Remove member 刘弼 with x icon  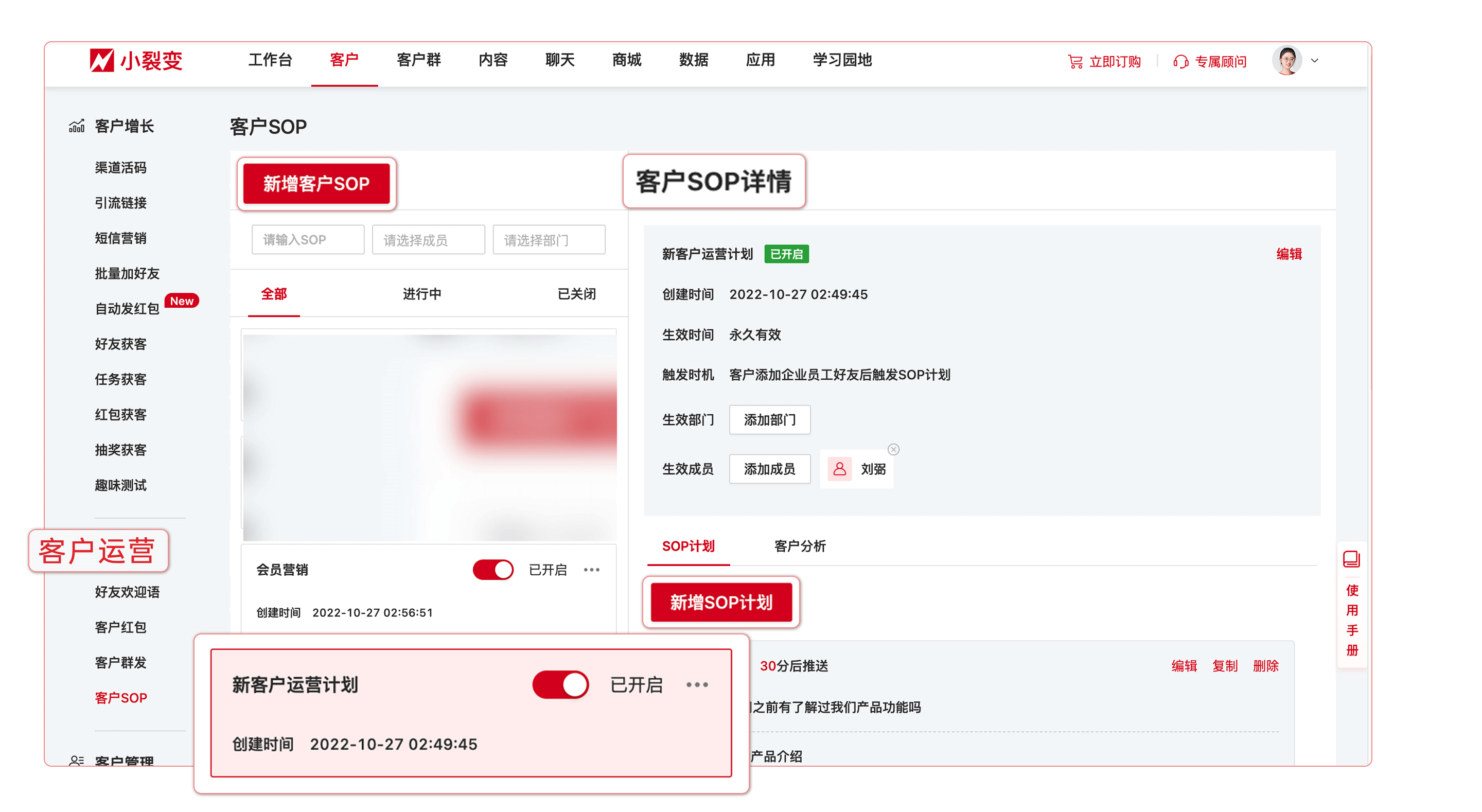click(x=893, y=449)
